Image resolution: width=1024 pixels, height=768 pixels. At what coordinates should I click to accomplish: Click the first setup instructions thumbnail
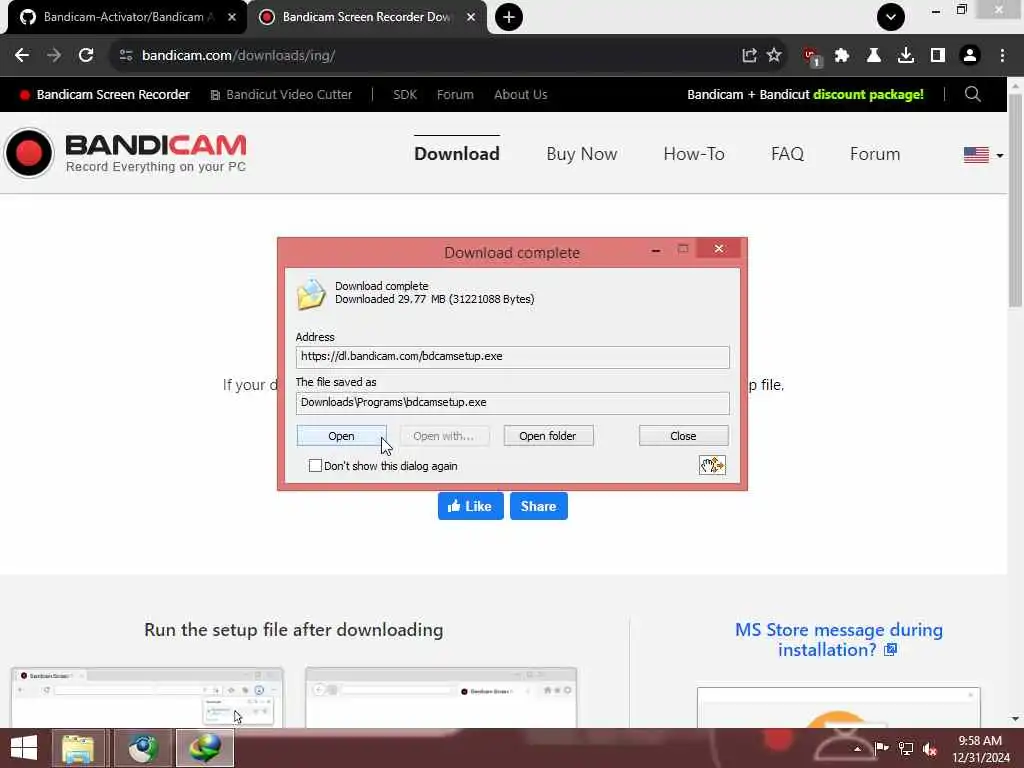(147, 697)
